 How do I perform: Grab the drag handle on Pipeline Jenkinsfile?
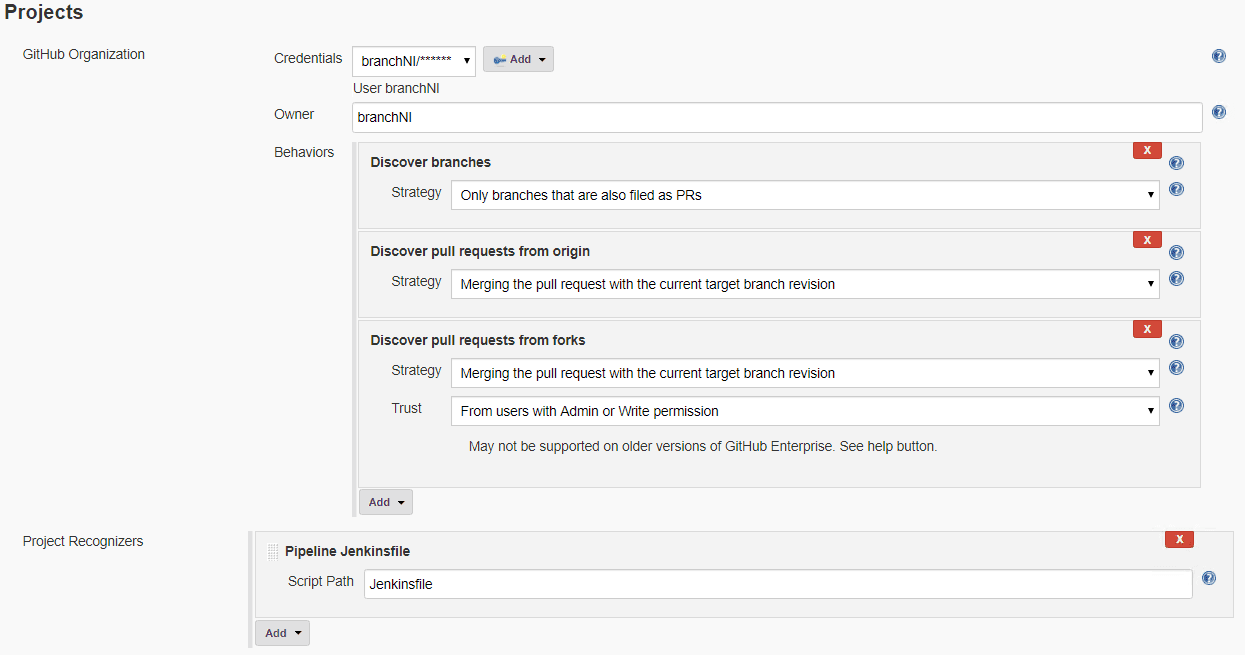coord(272,551)
